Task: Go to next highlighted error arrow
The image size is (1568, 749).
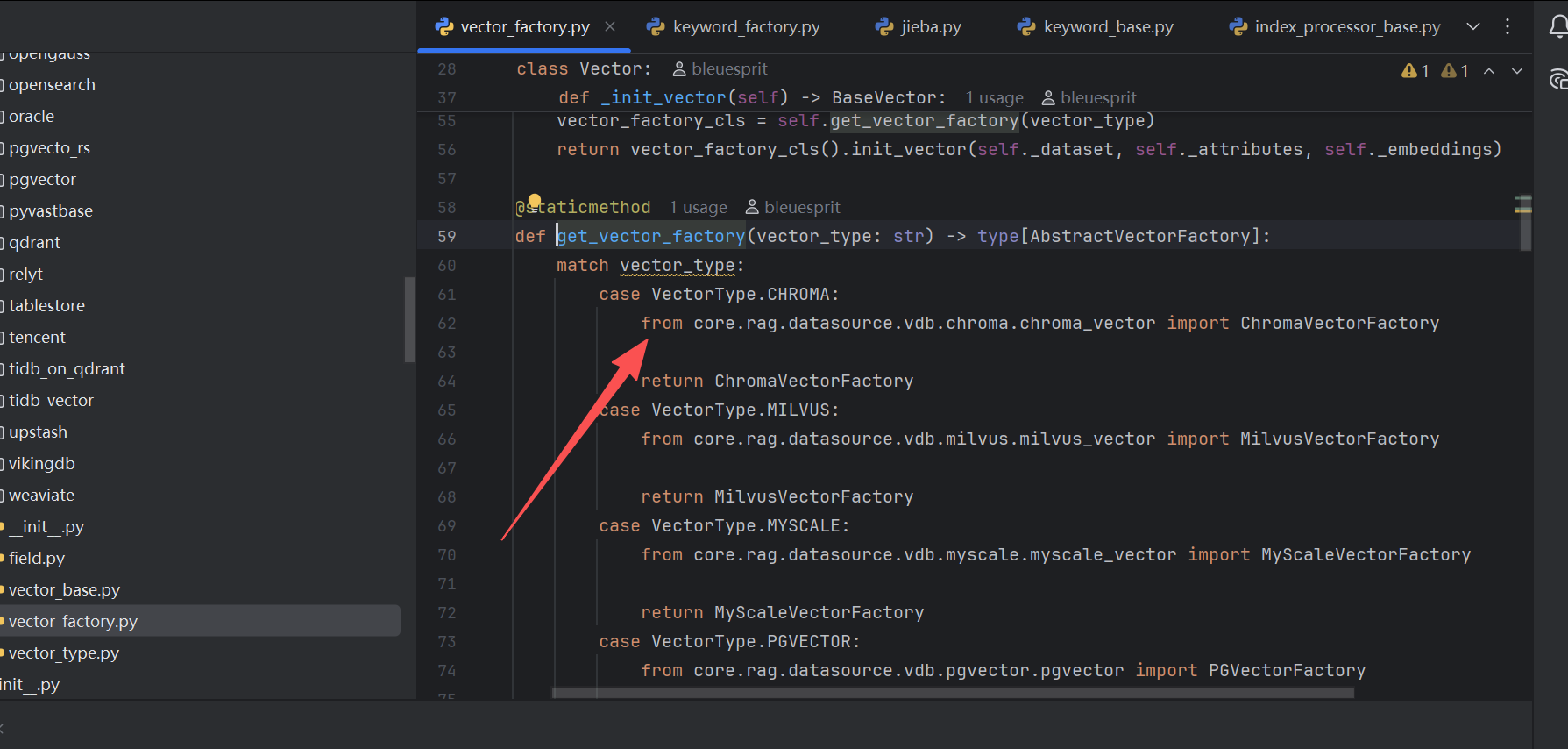Action: coord(1517,71)
